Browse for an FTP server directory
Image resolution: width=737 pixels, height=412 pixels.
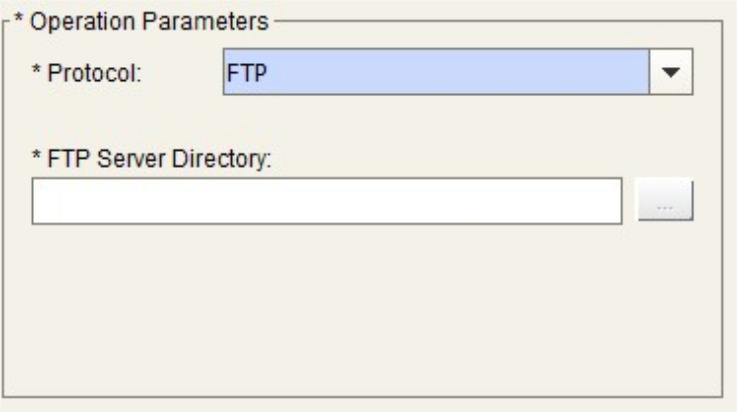666,203
